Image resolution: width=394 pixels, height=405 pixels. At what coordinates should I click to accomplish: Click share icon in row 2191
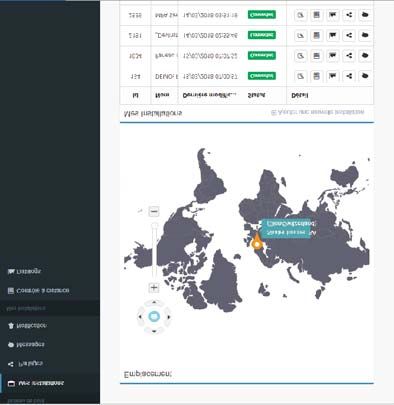[x=349, y=35]
